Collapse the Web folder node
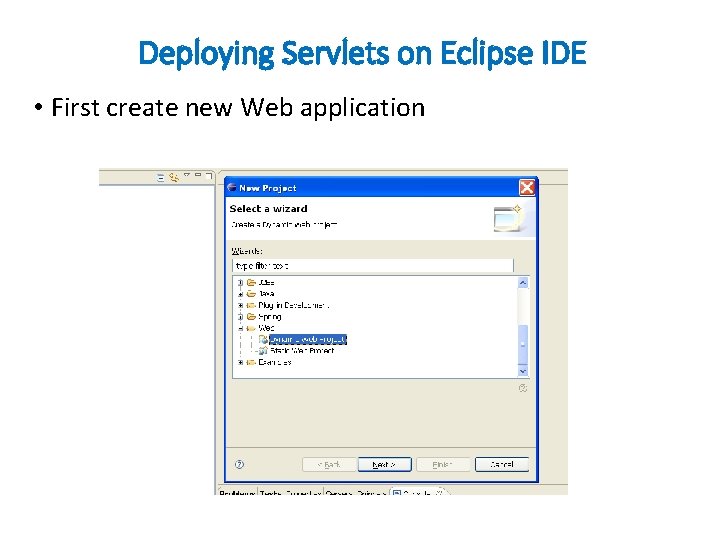 (240, 328)
